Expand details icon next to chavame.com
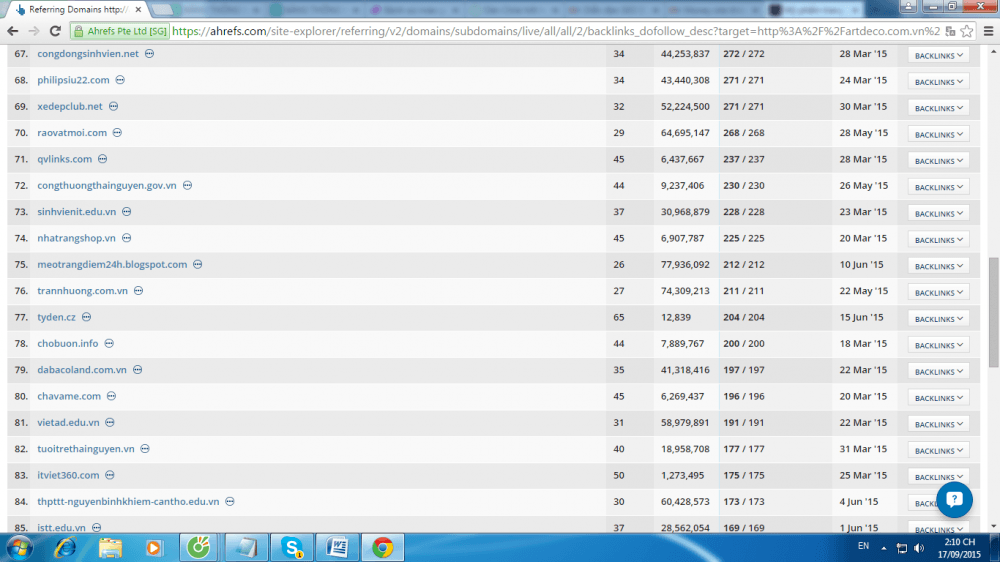This screenshot has width=1000, height=562. 112,396
